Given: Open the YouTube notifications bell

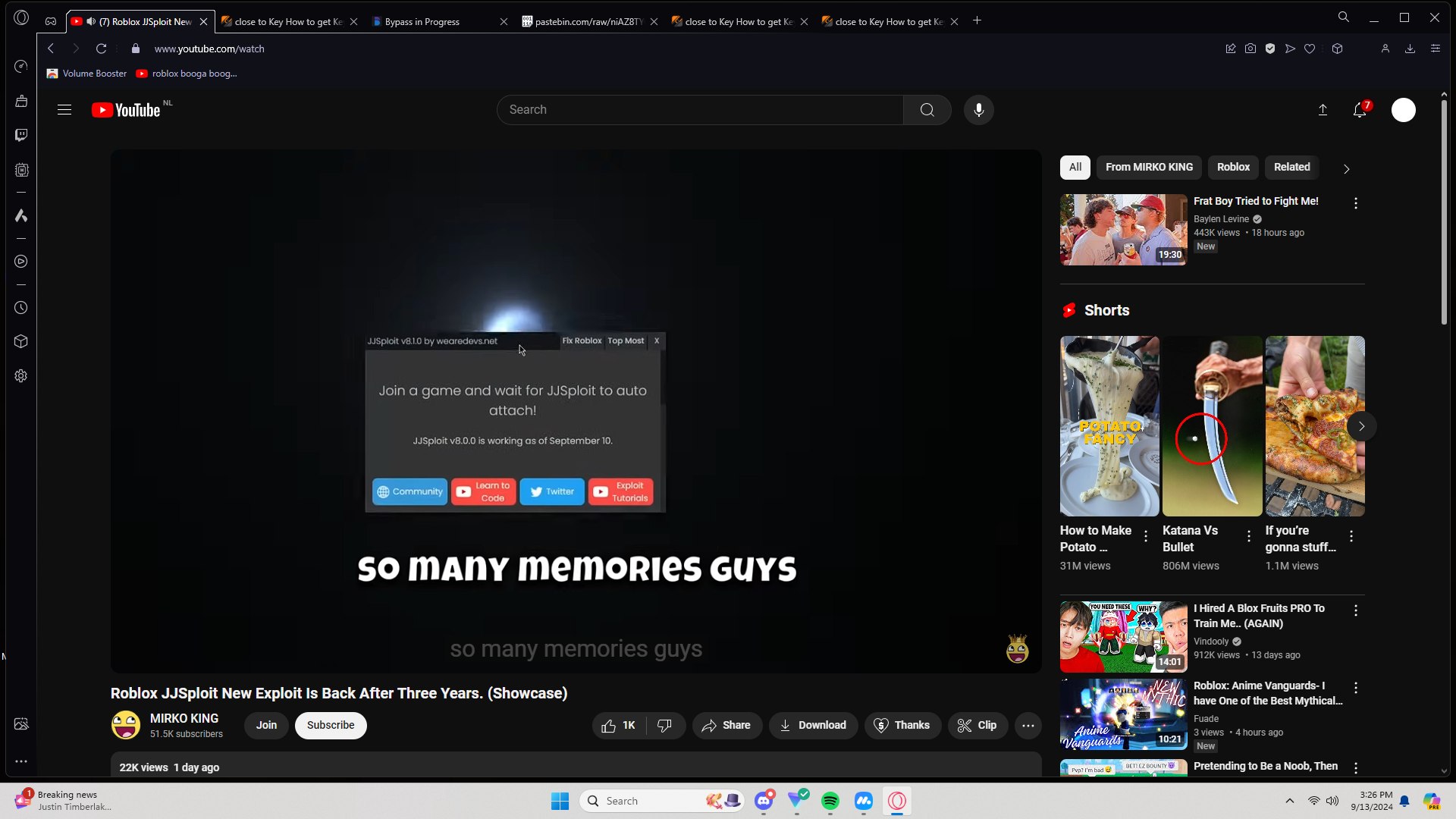Looking at the screenshot, I should (x=1360, y=110).
